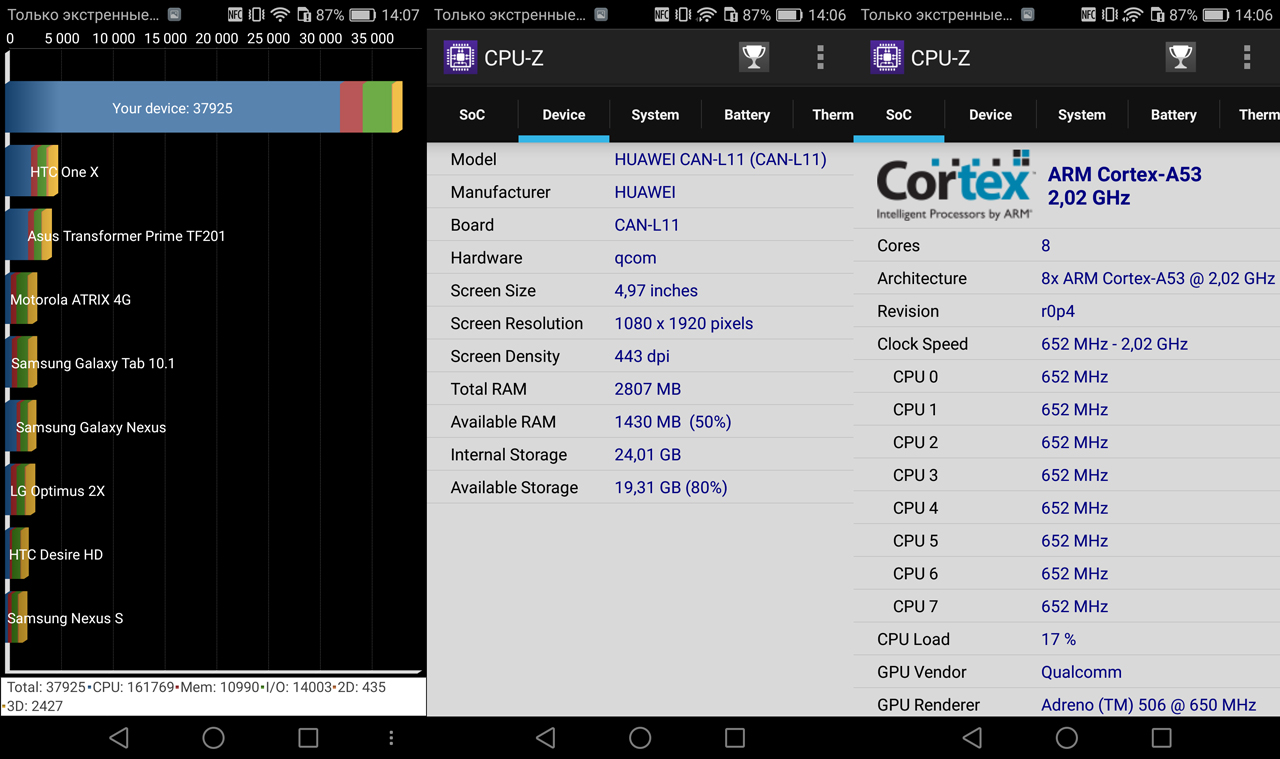Tap the CPU 0 frequency row
The width and height of the screenshot is (1280, 759).
point(1067,377)
